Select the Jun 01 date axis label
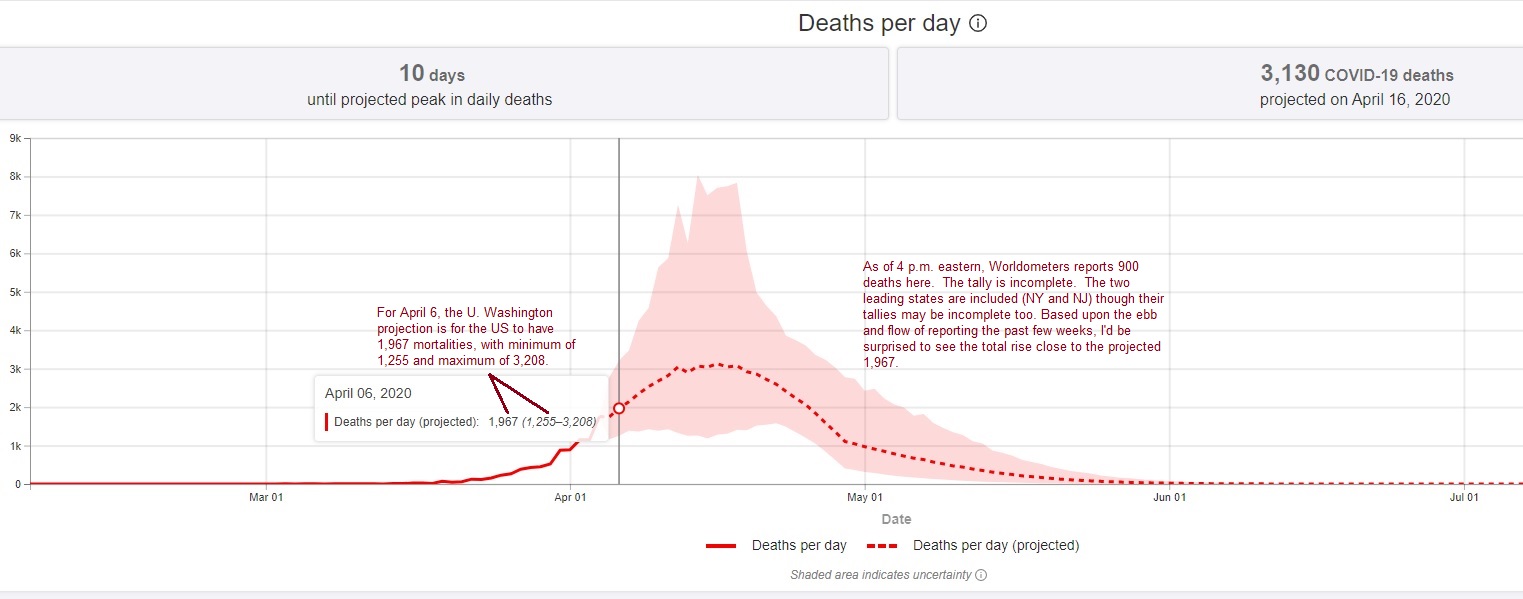The width and height of the screenshot is (1523, 599). [x=1170, y=496]
